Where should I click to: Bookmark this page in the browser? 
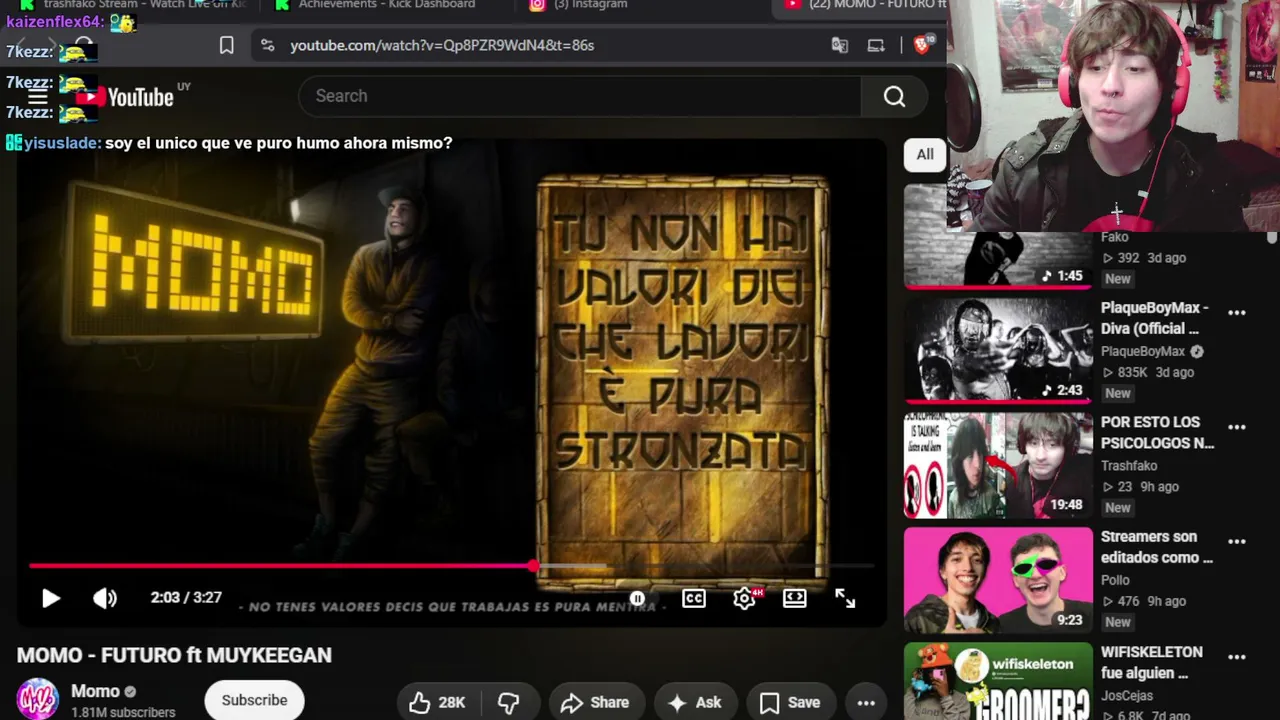[227, 45]
